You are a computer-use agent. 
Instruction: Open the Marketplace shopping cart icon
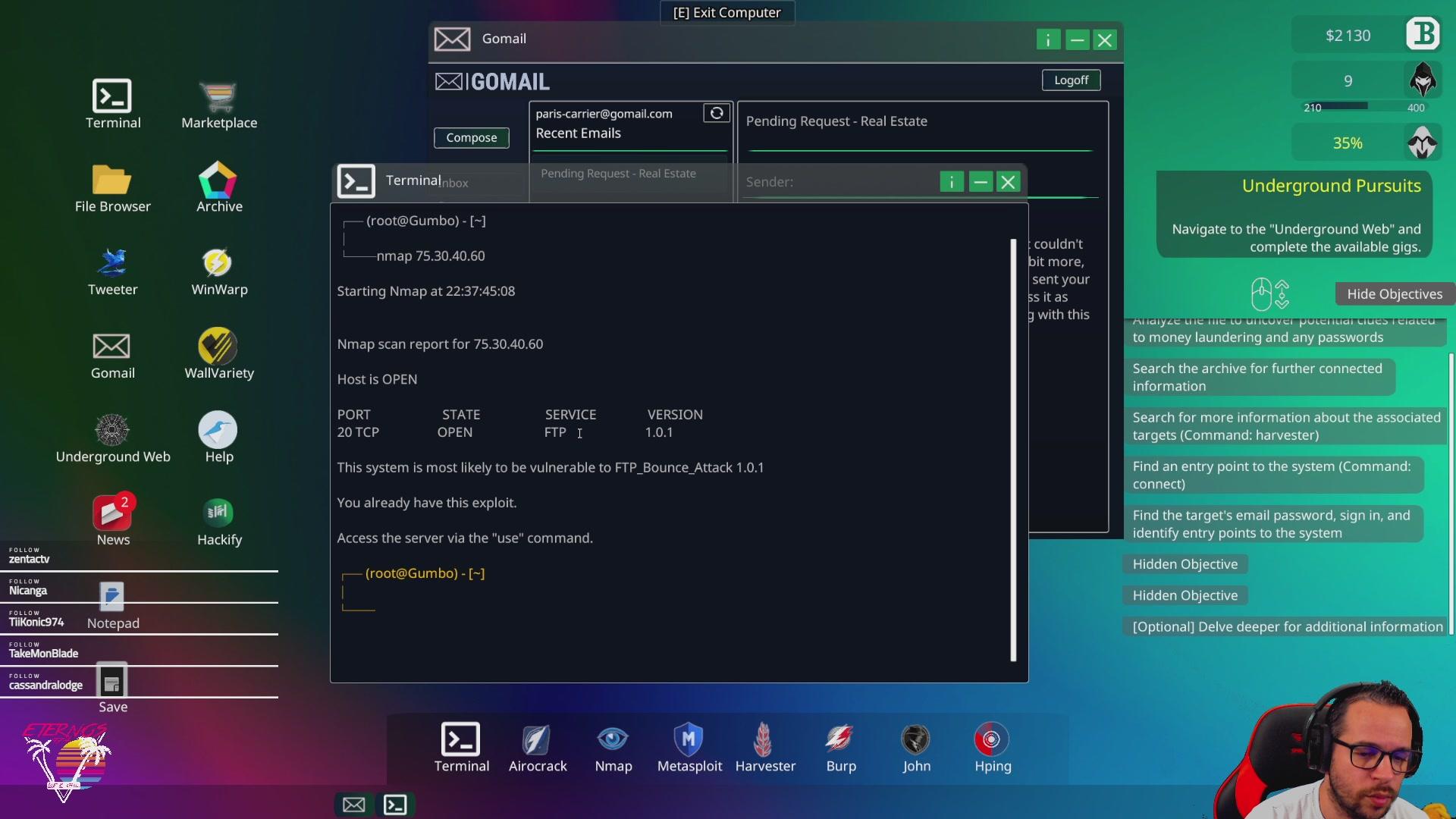tap(219, 104)
